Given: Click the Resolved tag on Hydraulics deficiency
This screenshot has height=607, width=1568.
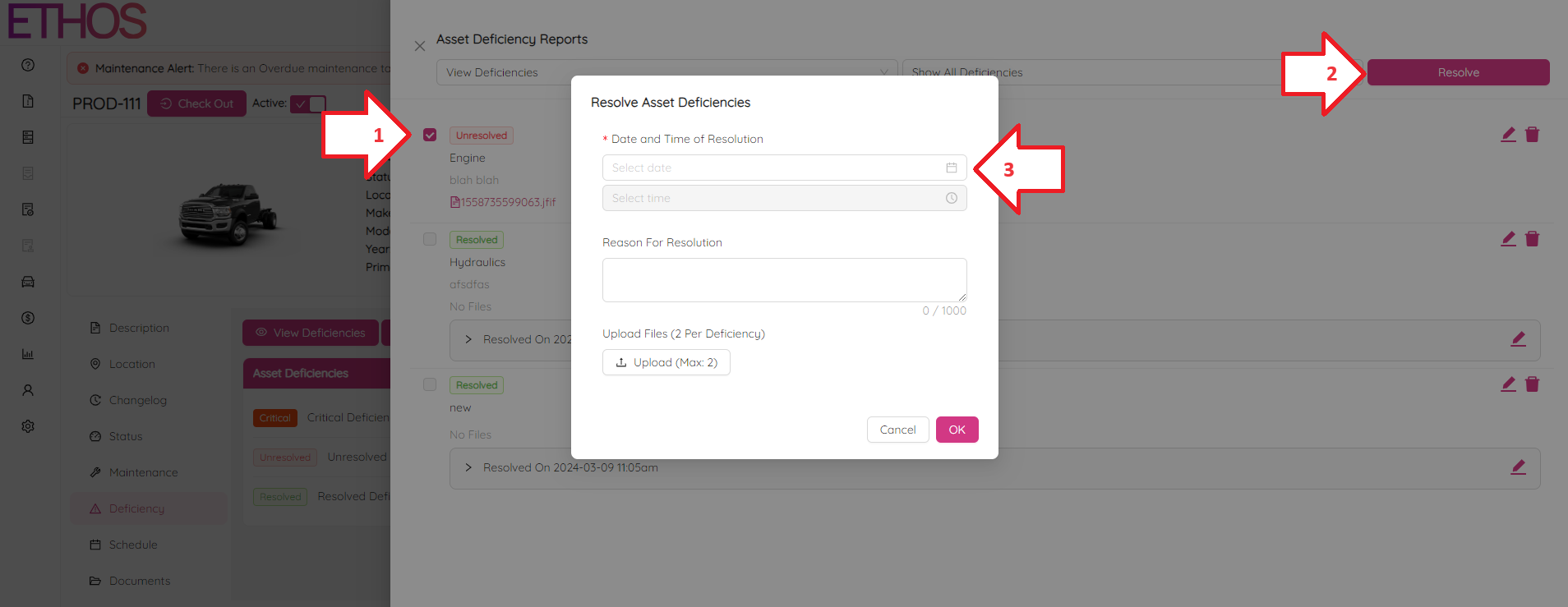Looking at the screenshot, I should [477, 240].
